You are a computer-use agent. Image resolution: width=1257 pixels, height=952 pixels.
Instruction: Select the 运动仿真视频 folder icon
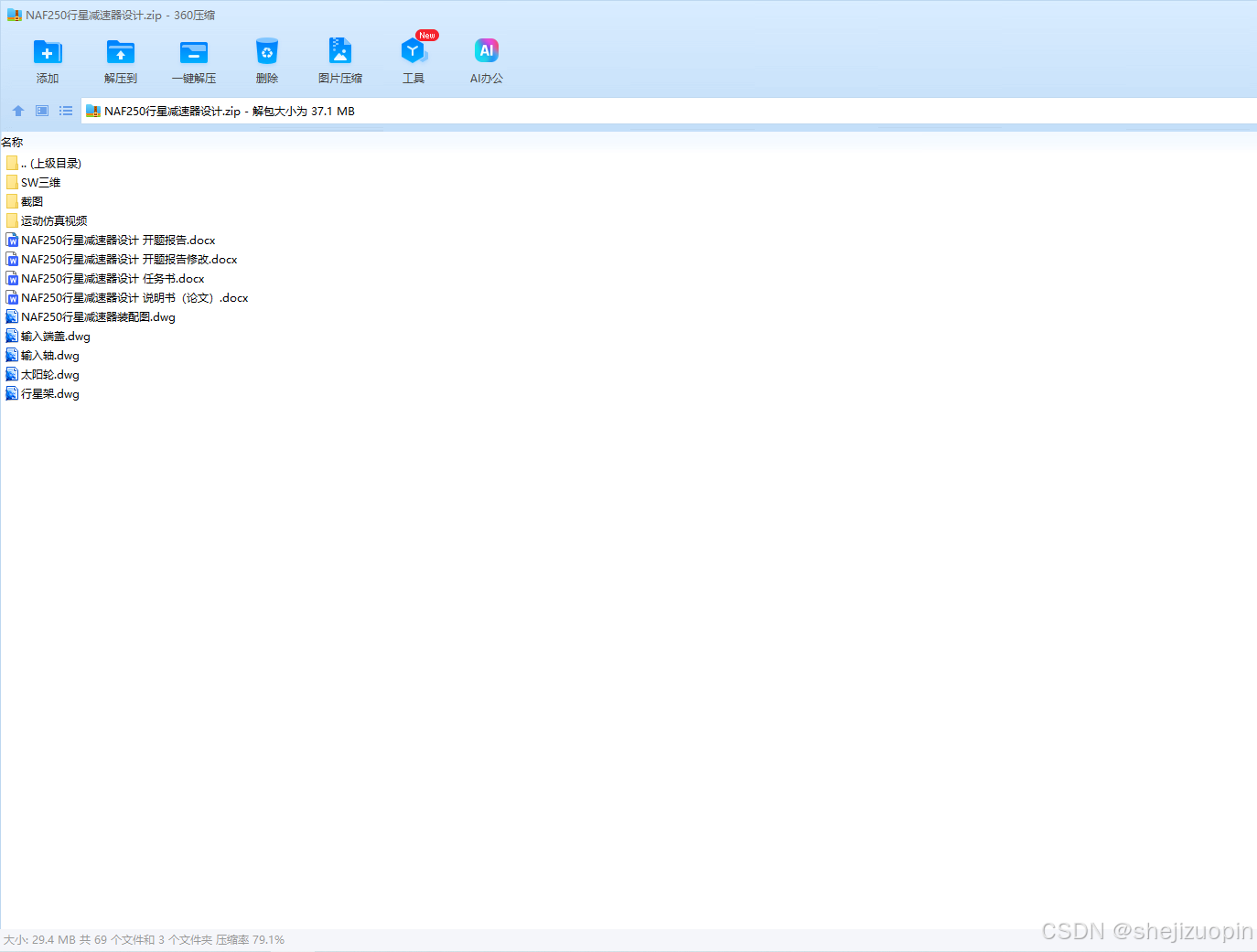point(12,220)
